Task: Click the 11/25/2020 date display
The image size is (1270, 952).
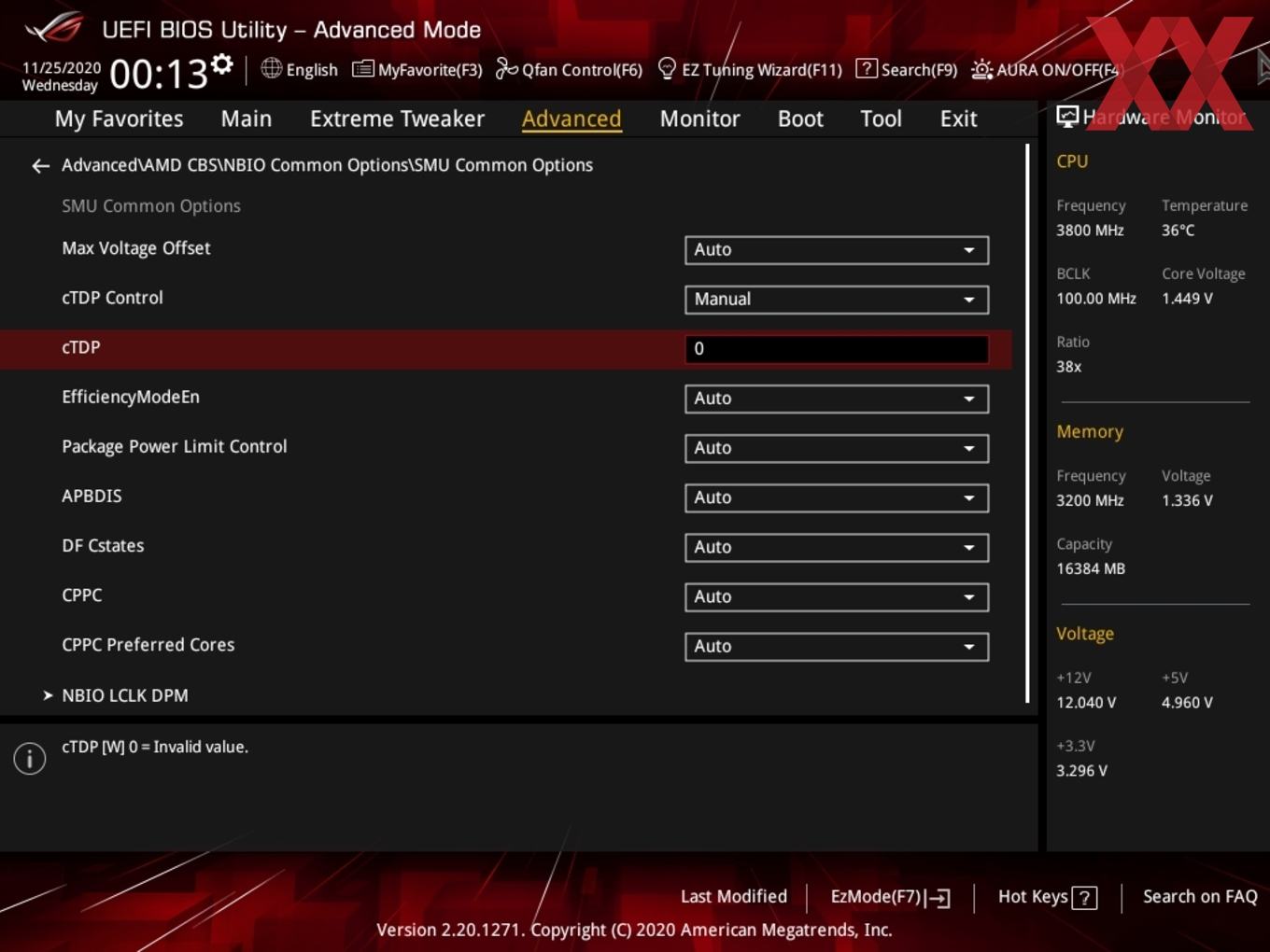Action: 62,68
